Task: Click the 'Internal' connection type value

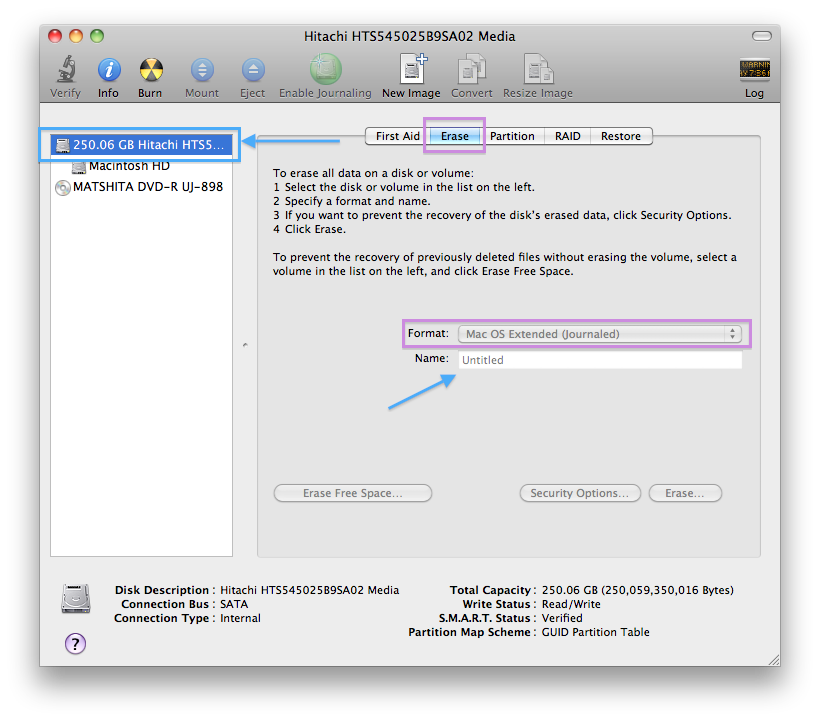Action: click(240, 618)
